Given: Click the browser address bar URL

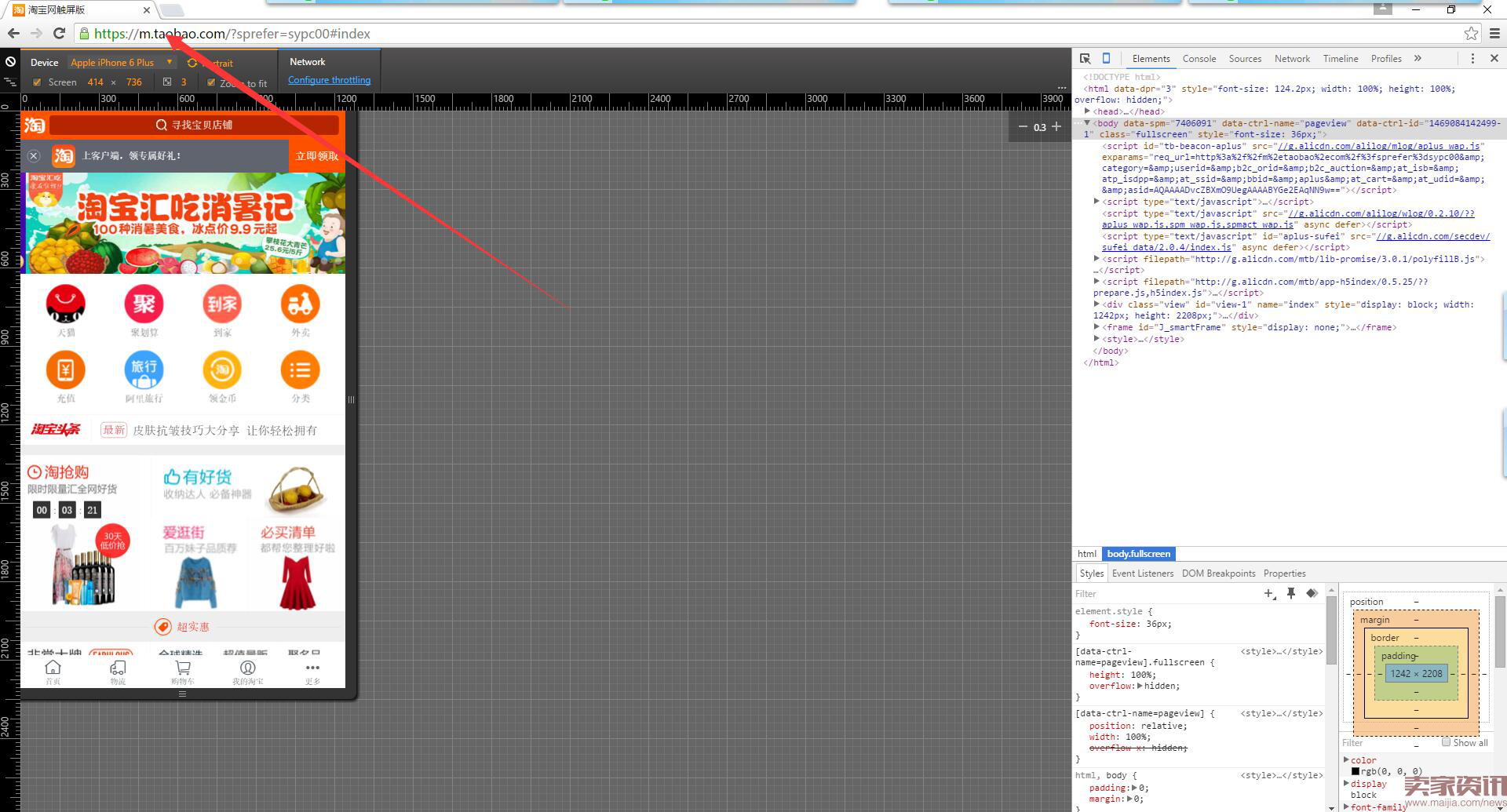Looking at the screenshot, I should (232, 34).
